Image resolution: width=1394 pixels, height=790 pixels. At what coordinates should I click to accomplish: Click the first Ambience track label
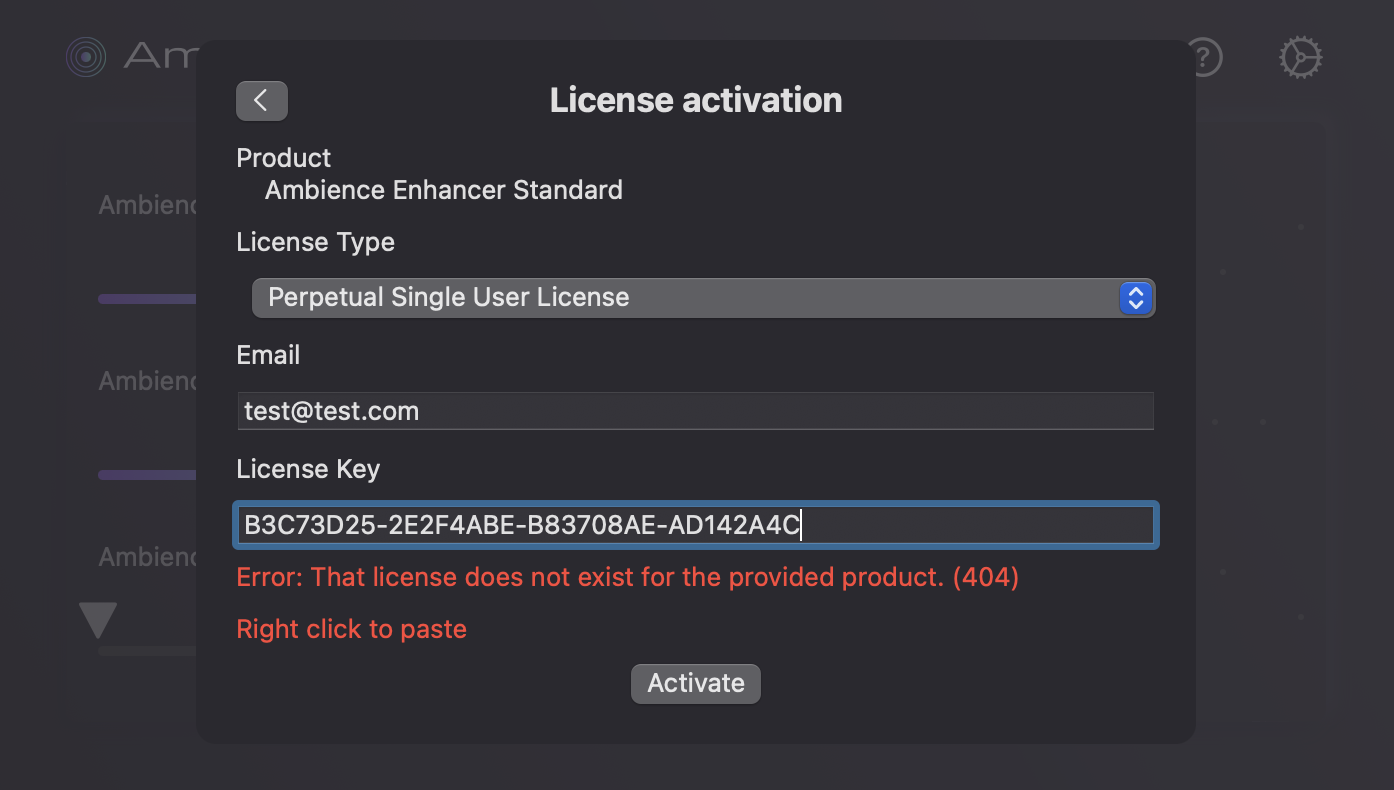tap(146, 204)
